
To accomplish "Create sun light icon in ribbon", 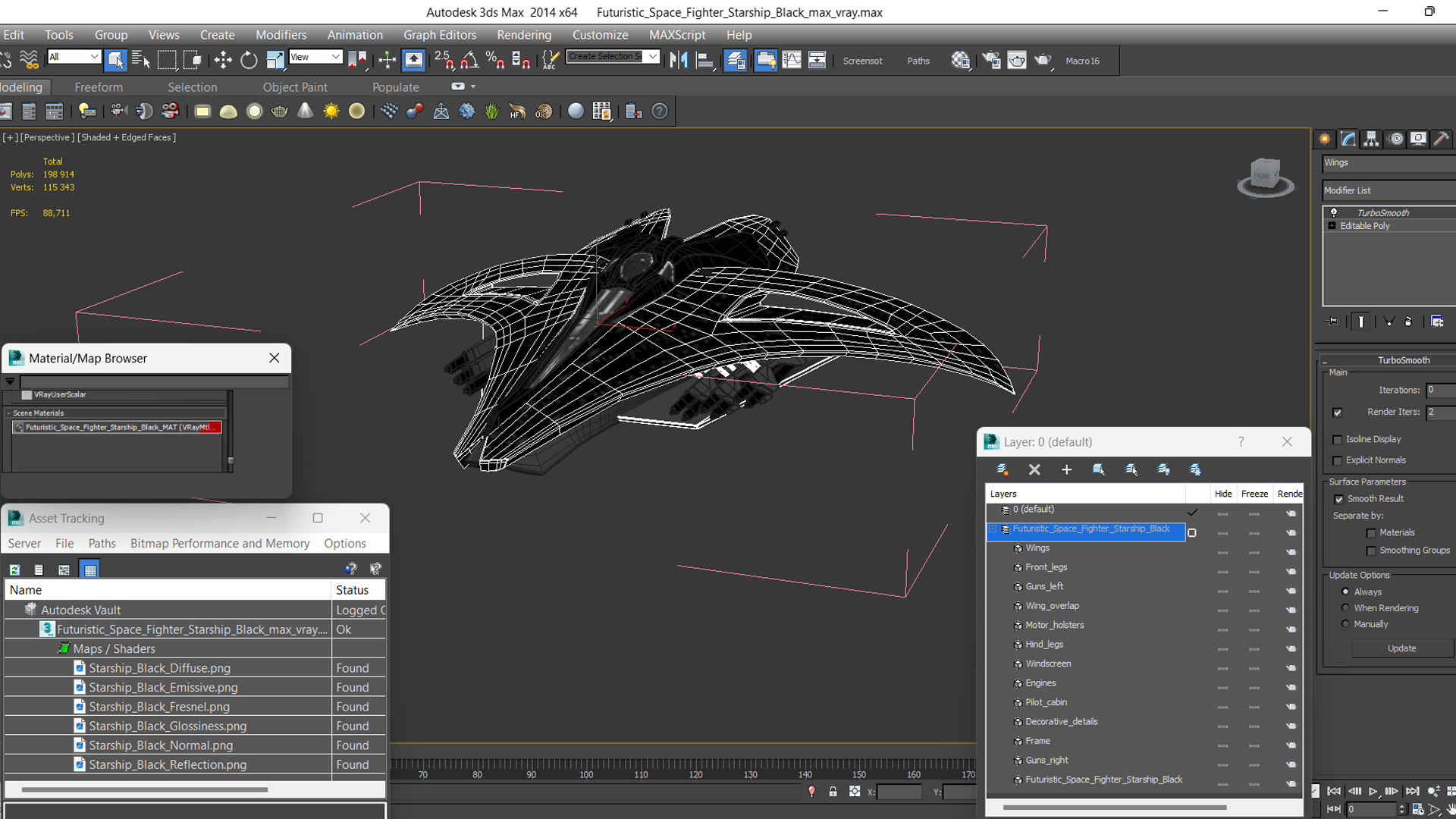I will click(x=331, y=111).
